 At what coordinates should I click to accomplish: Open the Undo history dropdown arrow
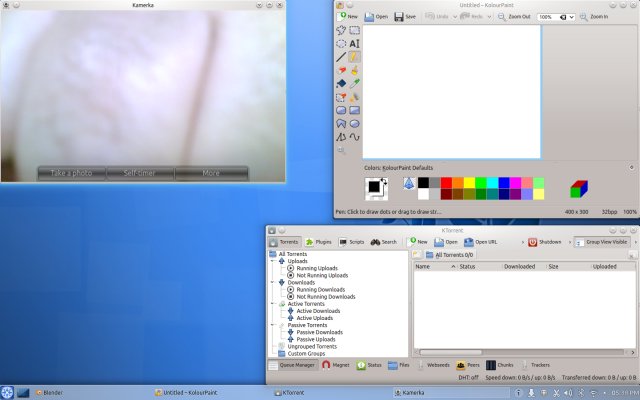point(455,17)
